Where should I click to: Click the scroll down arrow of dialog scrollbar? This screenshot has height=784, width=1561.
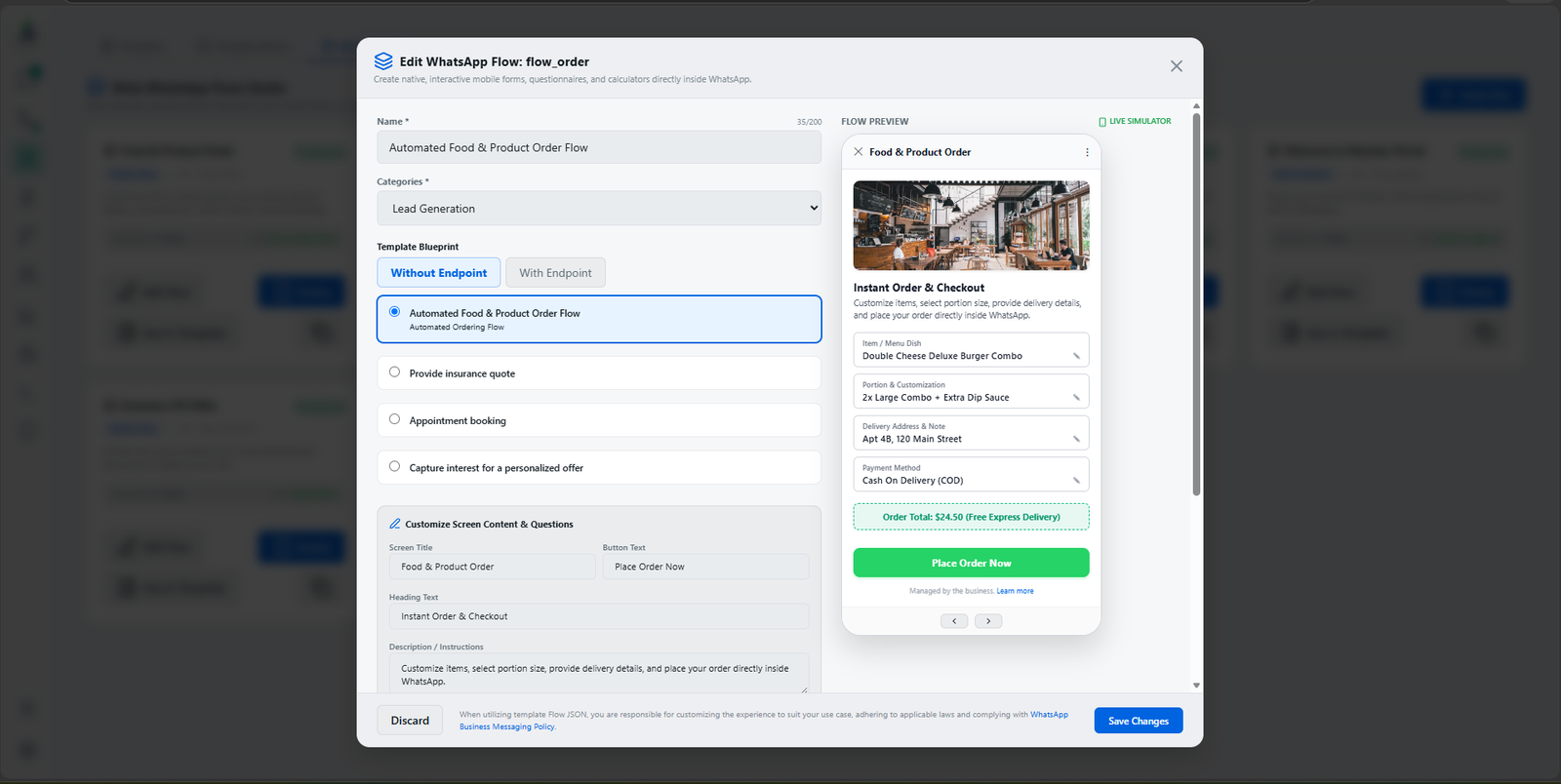coord(1196,686)
